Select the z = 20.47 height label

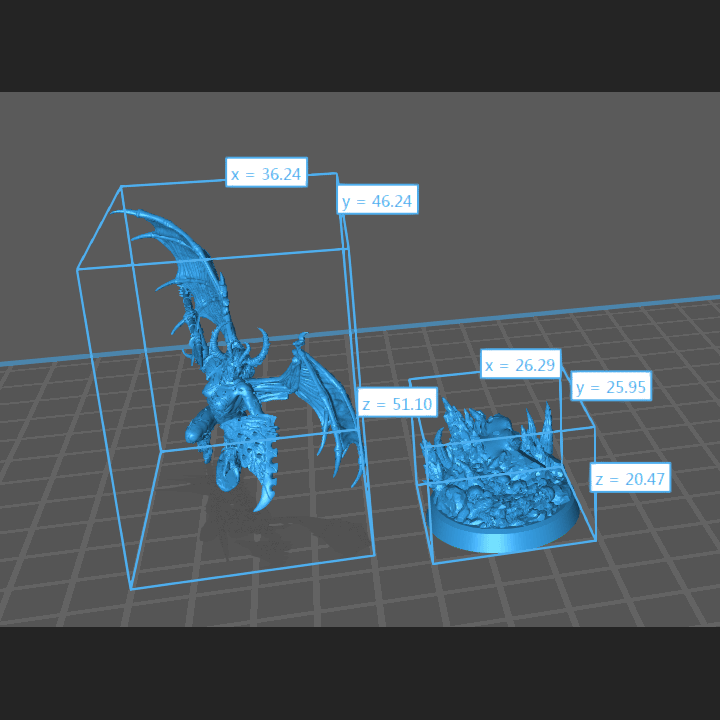[629, 479]
